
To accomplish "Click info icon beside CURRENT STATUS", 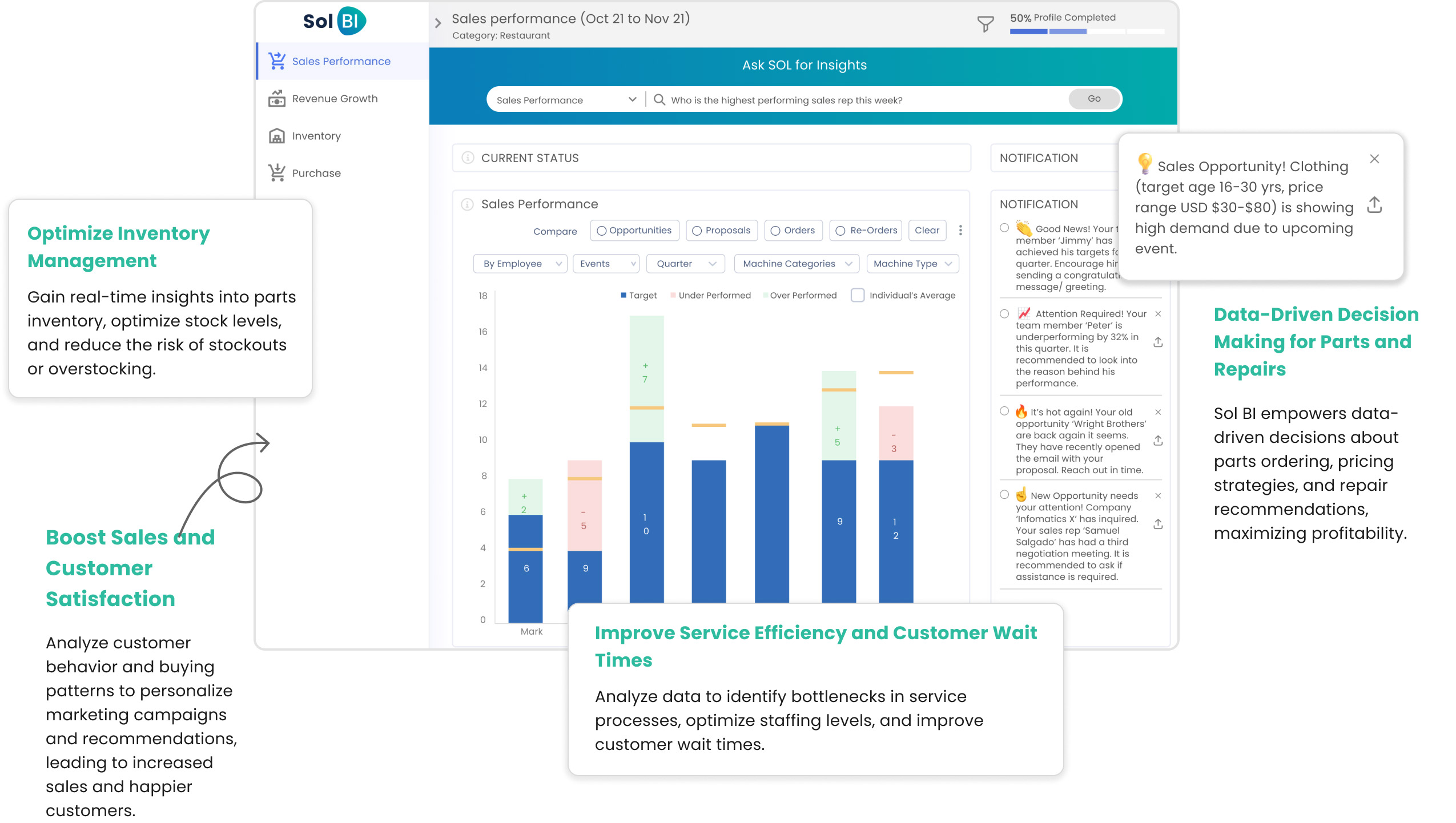I will coord(468,158).
